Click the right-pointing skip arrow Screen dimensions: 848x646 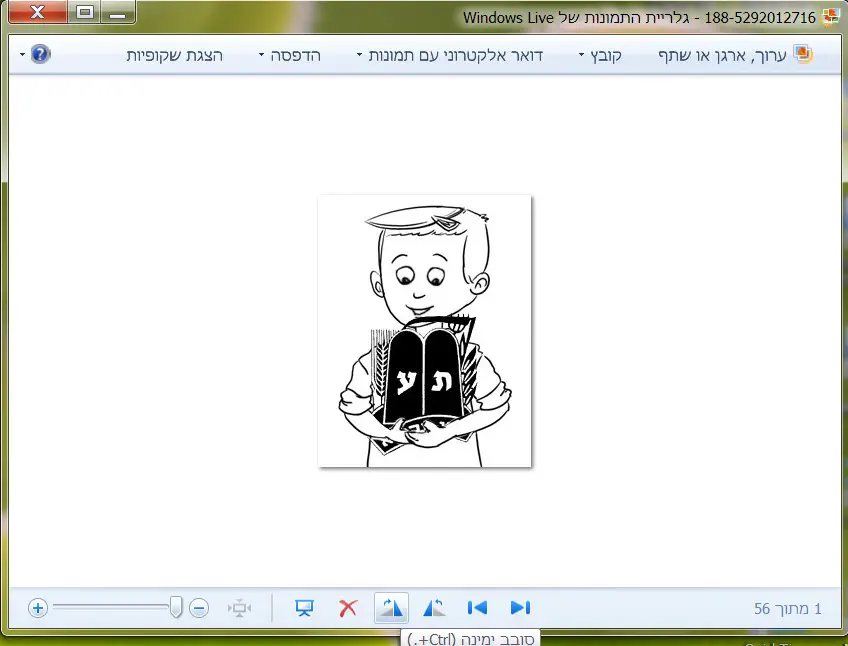click(x=520, y=607)
